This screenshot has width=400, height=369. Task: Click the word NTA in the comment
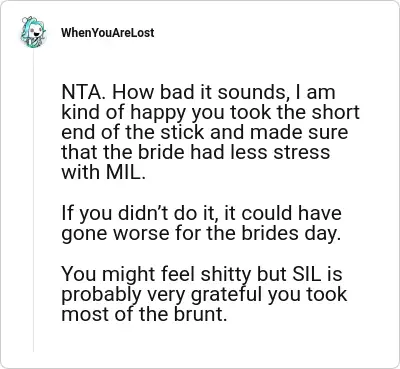[x=82, y=92]
